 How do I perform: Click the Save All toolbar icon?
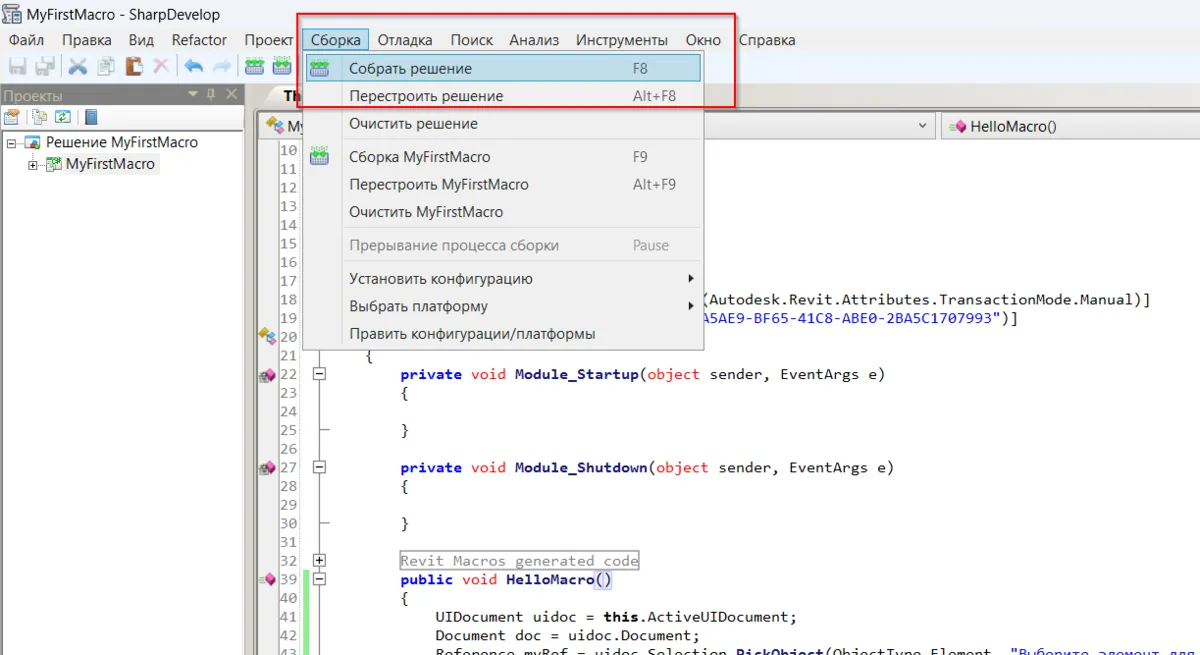pos(44,67)
